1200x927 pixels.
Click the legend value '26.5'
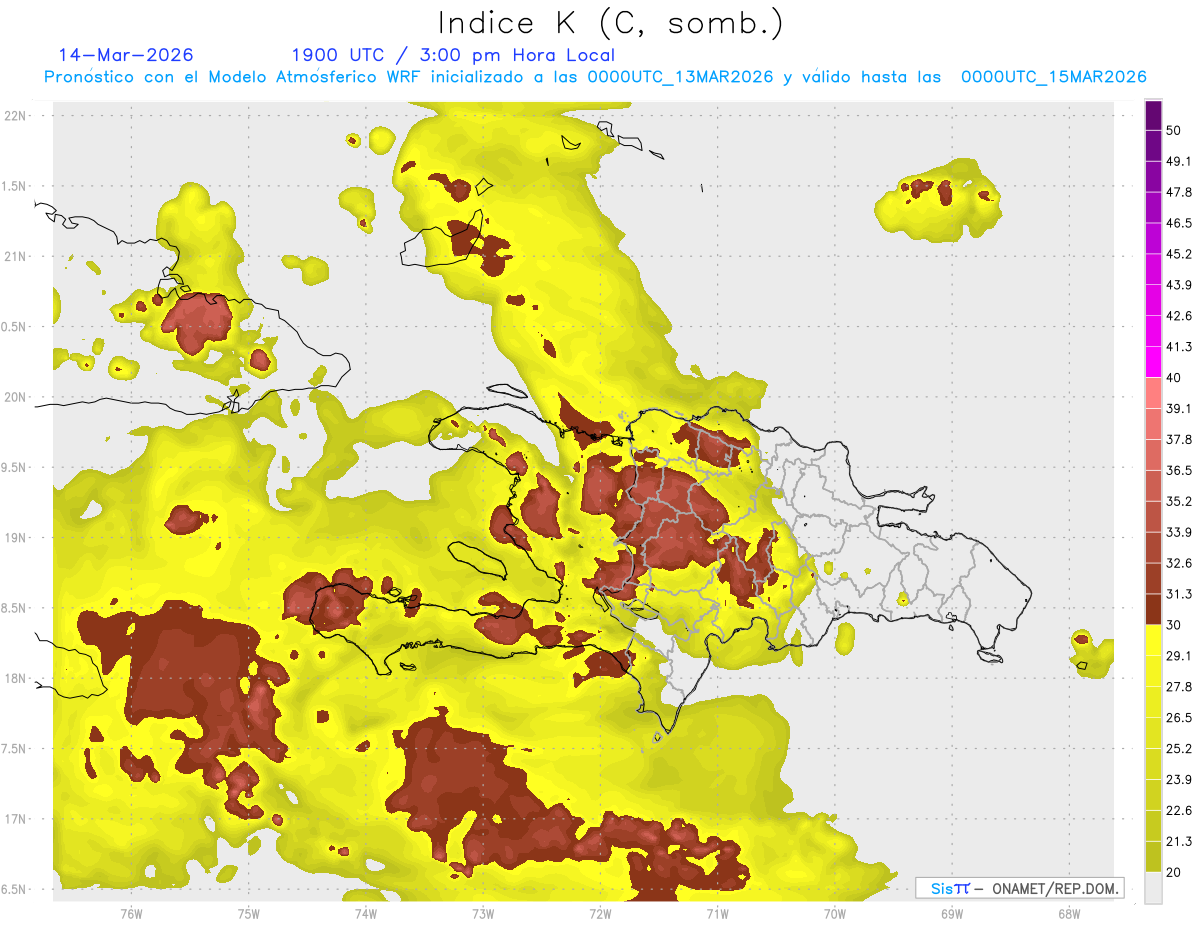pyautogui.click(x=1179, y=718)
